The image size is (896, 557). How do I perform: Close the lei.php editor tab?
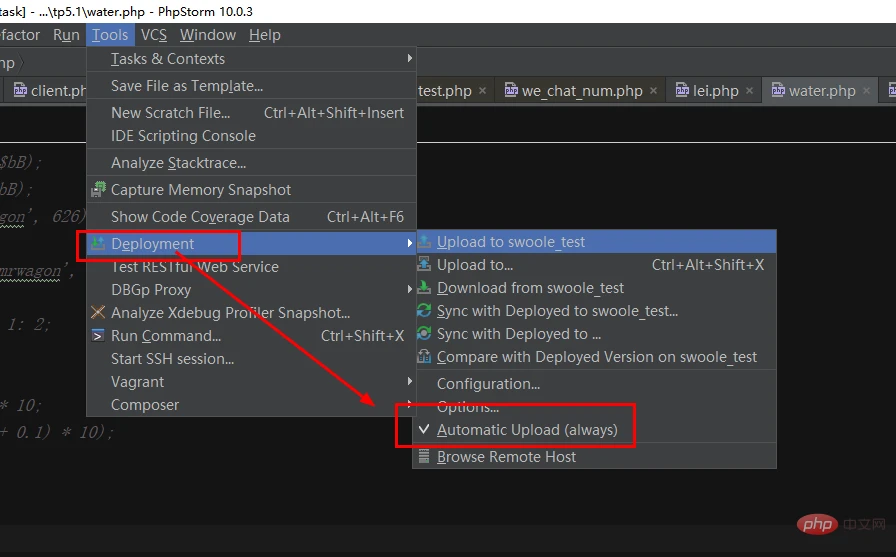[749, 91]
